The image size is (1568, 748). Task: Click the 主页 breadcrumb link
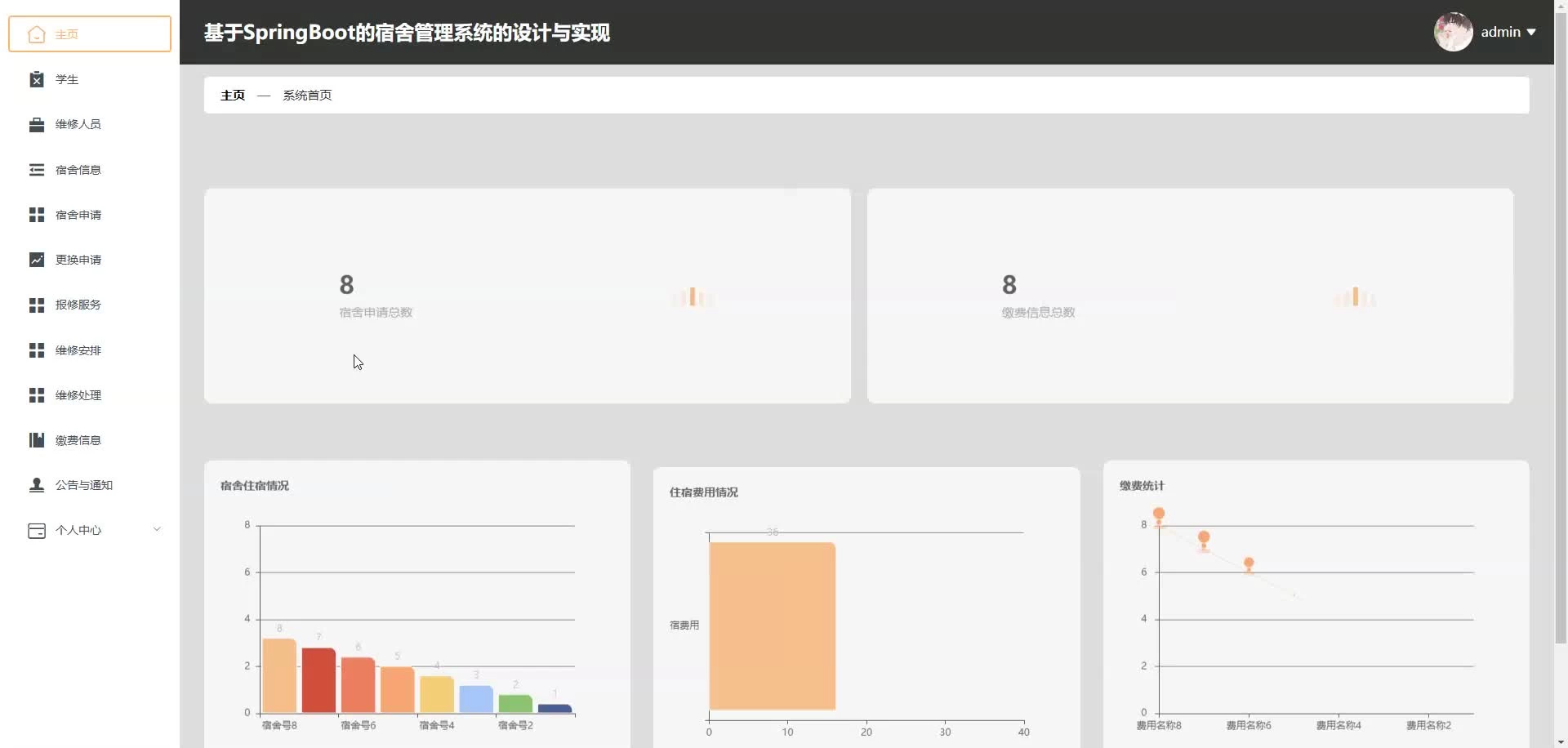click(x=233, y=96)
